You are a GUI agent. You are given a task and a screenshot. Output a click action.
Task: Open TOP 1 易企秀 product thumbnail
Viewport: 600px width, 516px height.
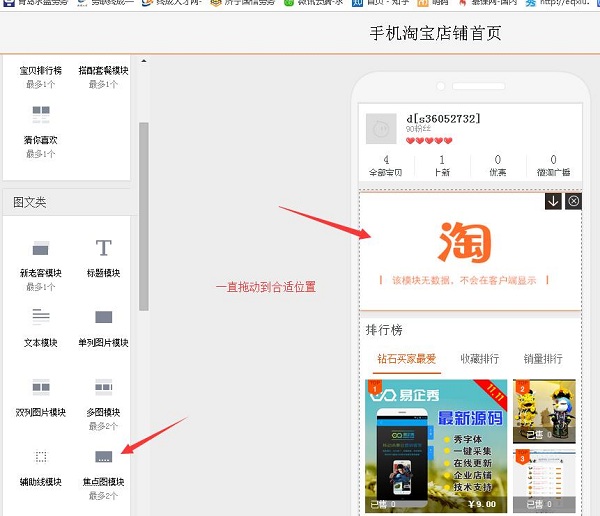[436, 446]
